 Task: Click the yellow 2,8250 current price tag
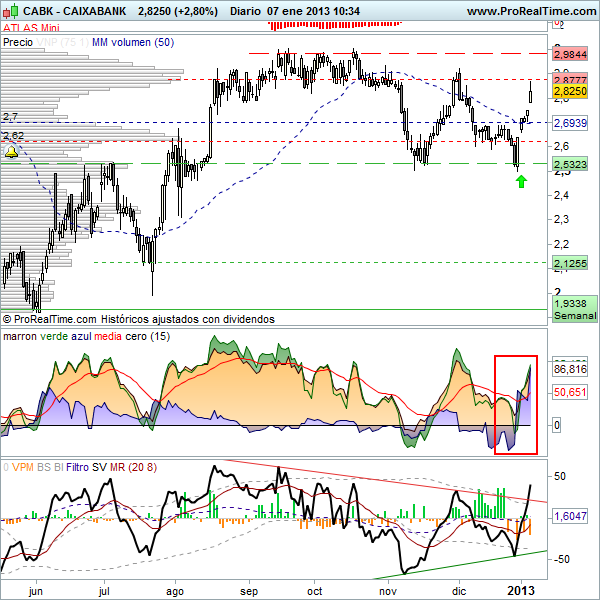point(570,91)
